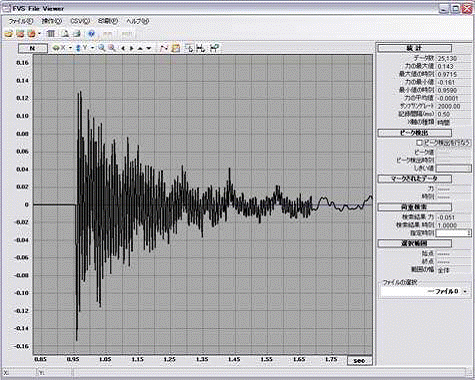The image size is (475, 380).
Task: Click the zoom out magnifier icon
Action: 112,48
